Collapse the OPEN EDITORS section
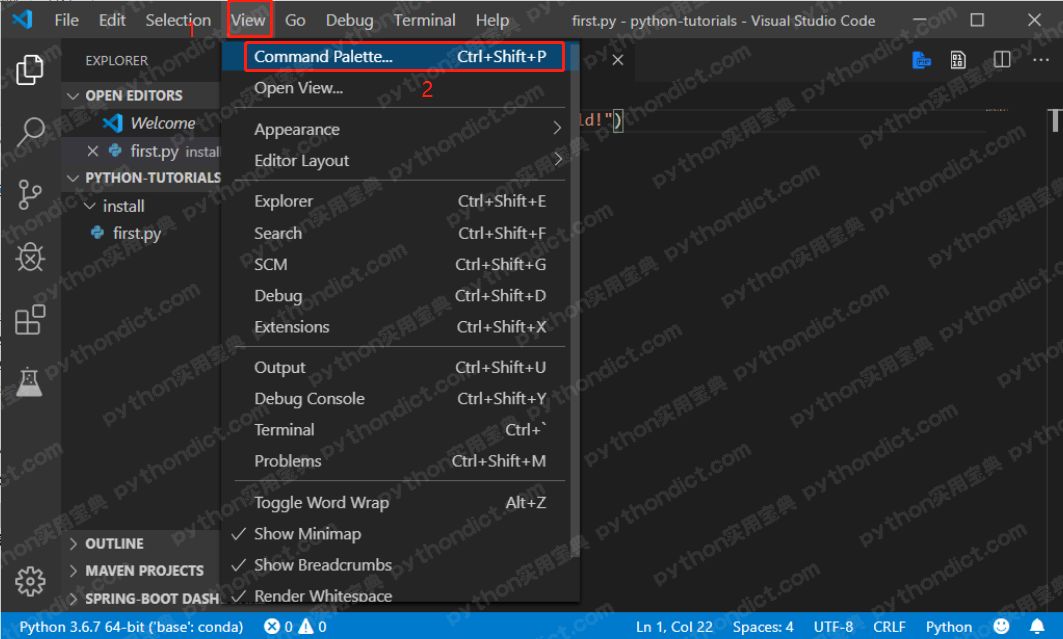The image size is (1063, 639). click(x=140, y=96)
